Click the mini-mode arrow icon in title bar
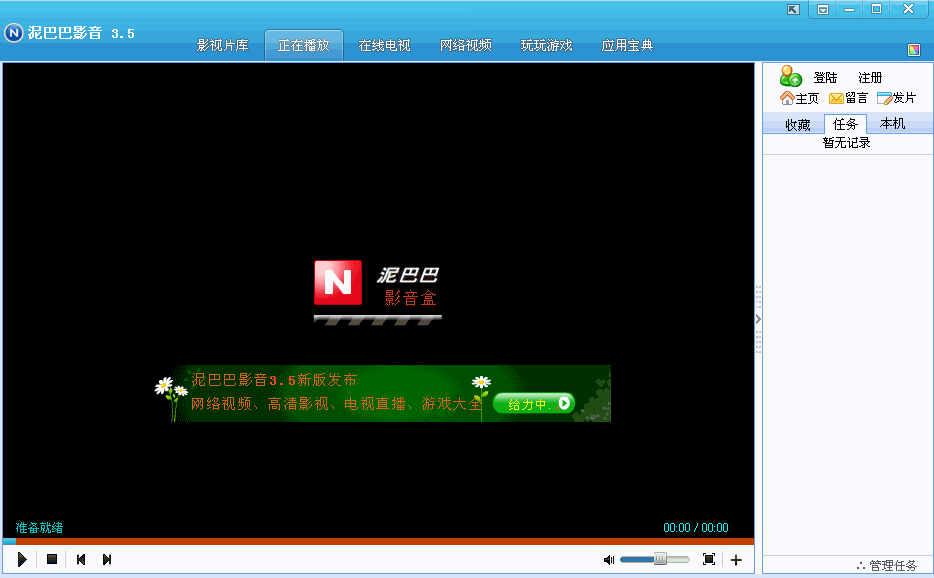 pos(793,10)
